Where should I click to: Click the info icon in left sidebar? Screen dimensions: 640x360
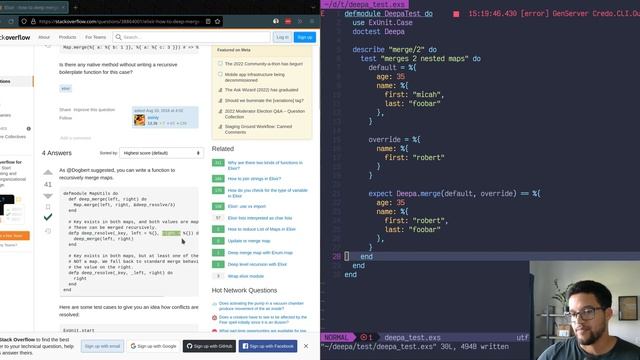coord(29,129)
